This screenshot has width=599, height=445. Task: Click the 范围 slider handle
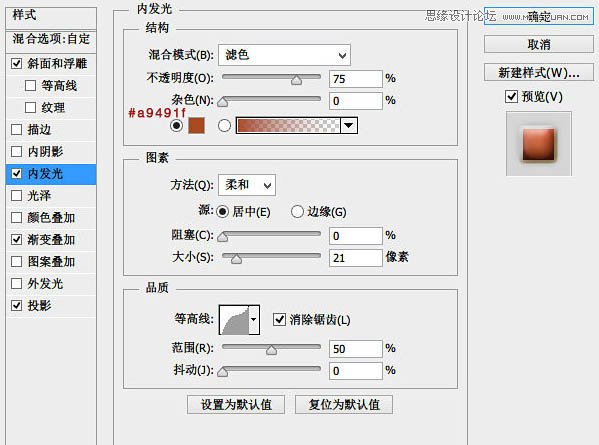[x=271, y=350]
